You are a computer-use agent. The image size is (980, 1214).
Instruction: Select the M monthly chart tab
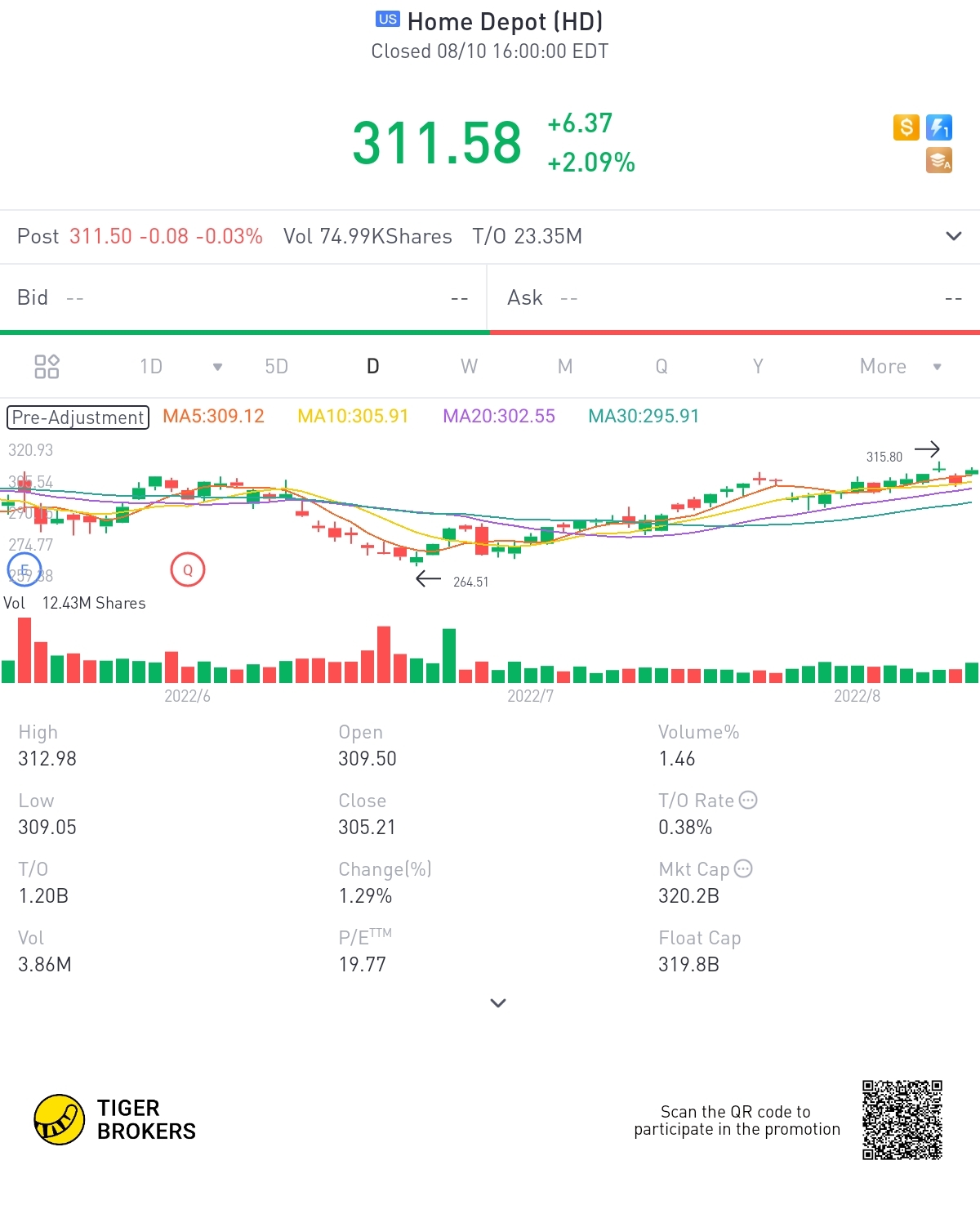point(565,366)
